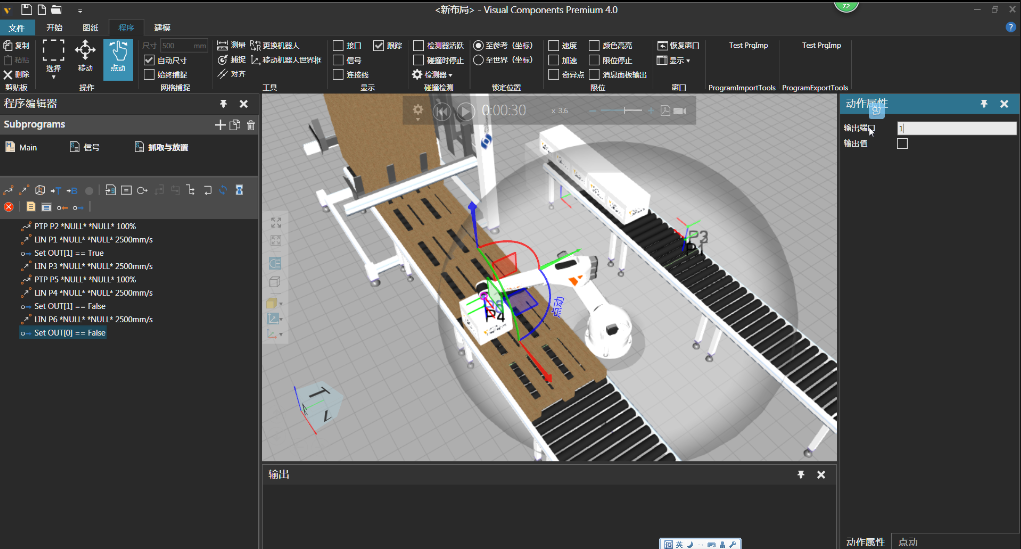The height and width of the screenshot is (549, 1021).
Task: Click Test PrgImp under ProgramExportTools
Action: [x=821, y=45]
